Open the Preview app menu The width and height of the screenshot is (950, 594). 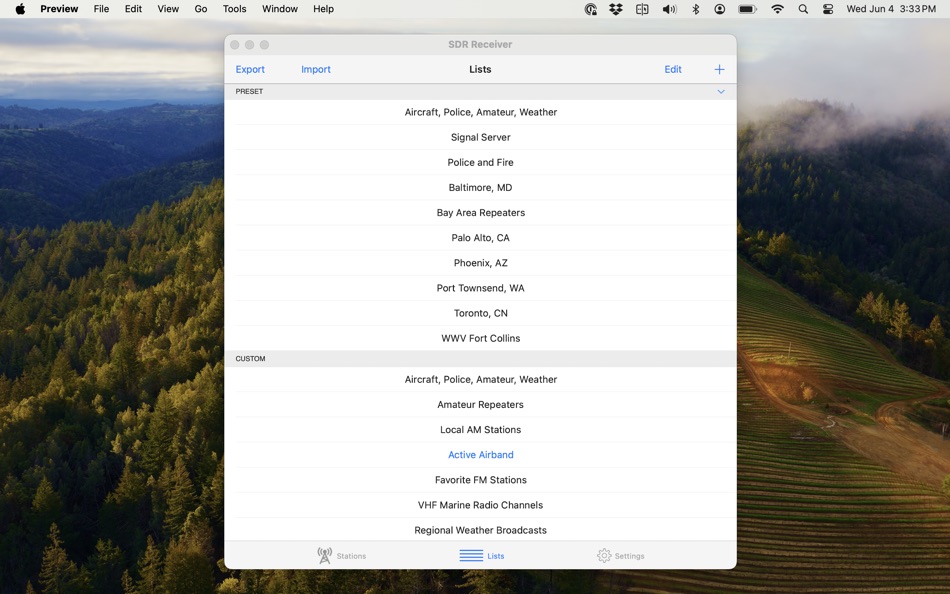click(x=59, y=9)
